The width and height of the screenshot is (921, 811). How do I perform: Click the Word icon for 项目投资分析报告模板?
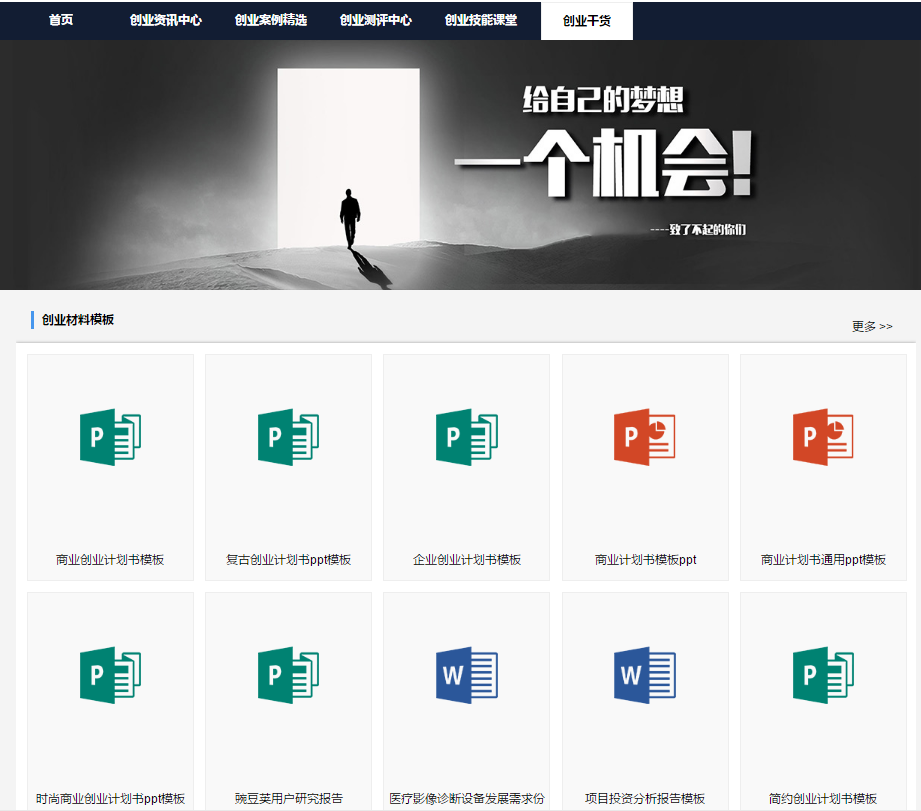[644, 675]
